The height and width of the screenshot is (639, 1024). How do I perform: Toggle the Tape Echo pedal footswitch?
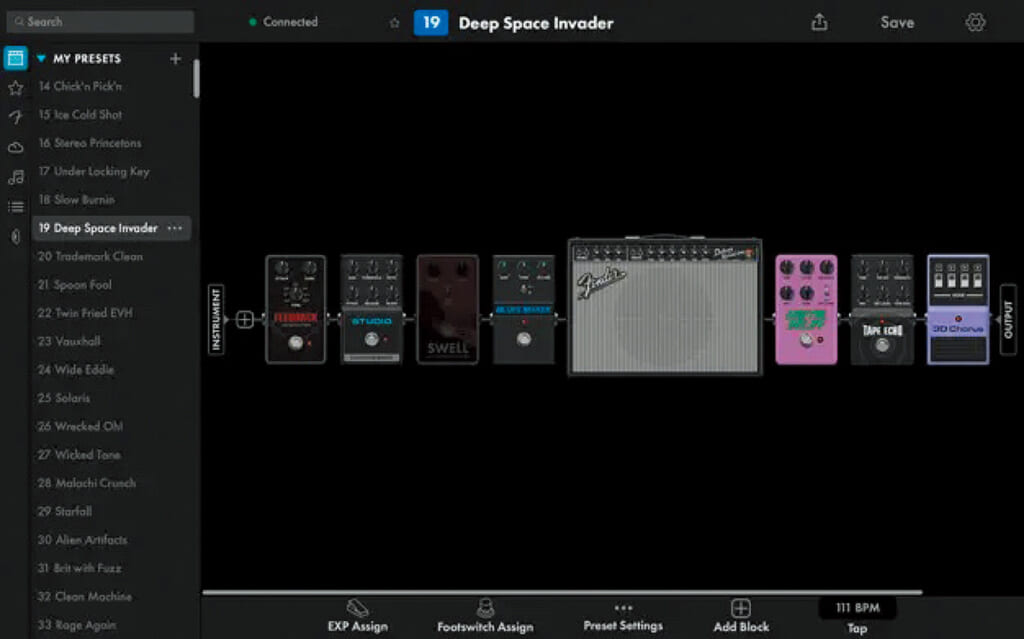(x=881, y=344)
